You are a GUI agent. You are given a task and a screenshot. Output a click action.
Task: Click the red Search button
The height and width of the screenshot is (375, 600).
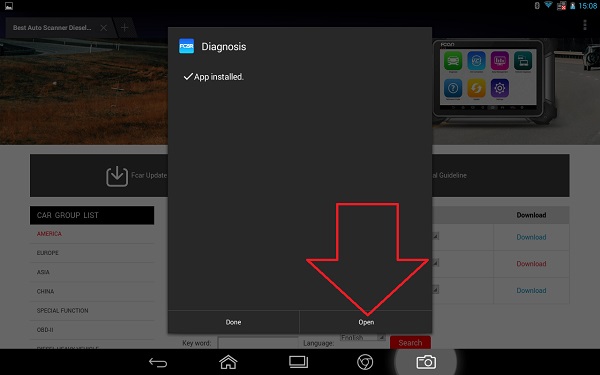tap(410, 342)
